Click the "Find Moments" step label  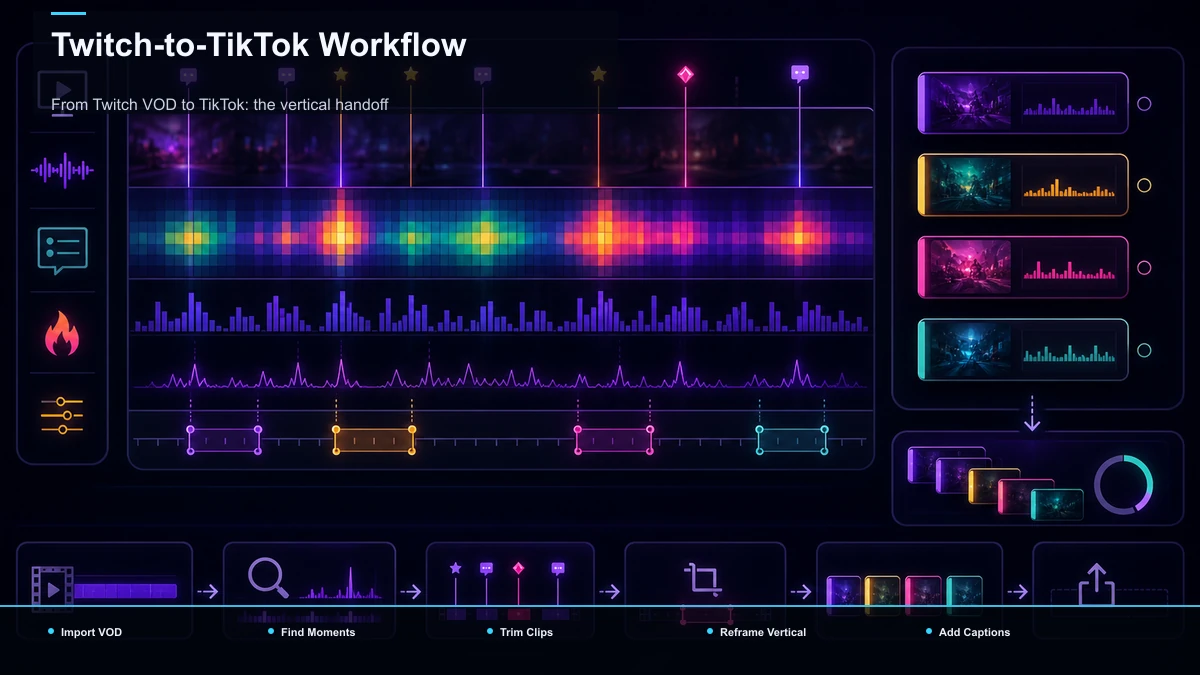tap(318, 632)
